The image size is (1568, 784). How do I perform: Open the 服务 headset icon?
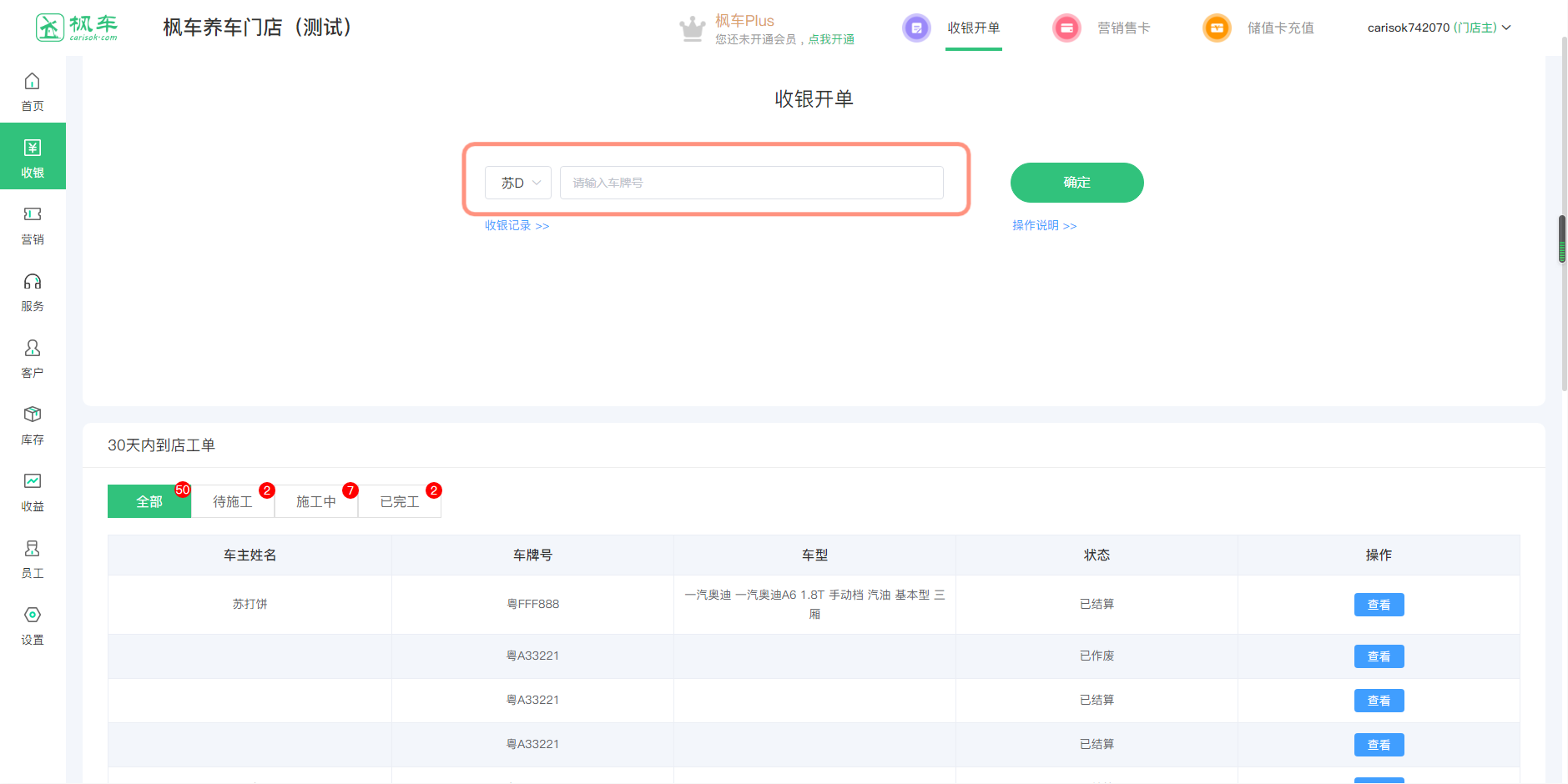33,282
